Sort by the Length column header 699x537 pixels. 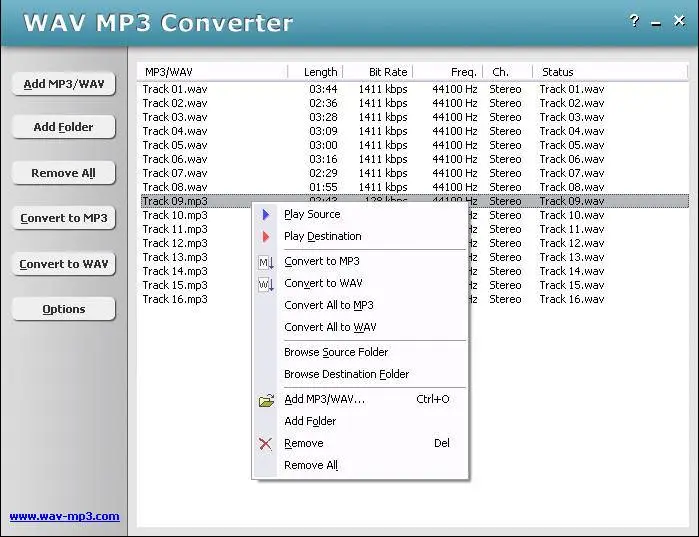(x=315, y=72)
